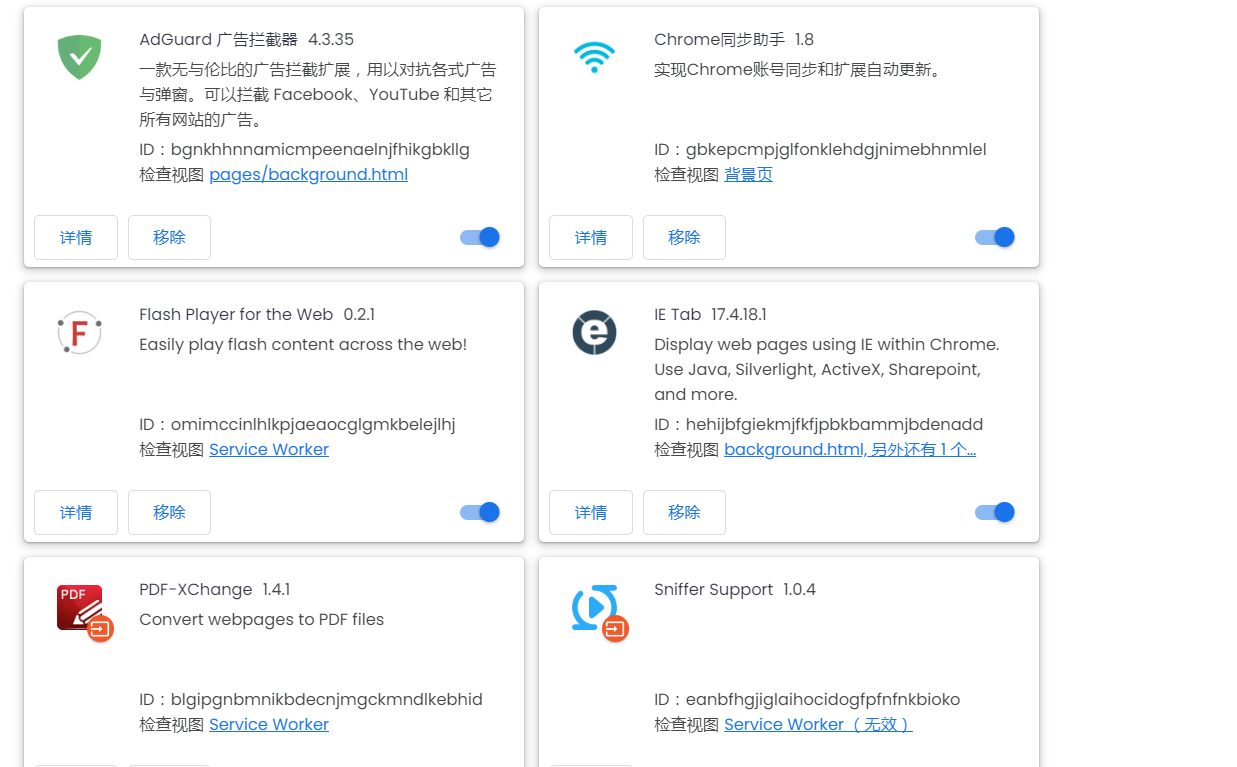The width and height of the screenshot is (1237, 767).
Task: Open Sniffer Support Service Worker（无效）link
Action: pos(818,724)
